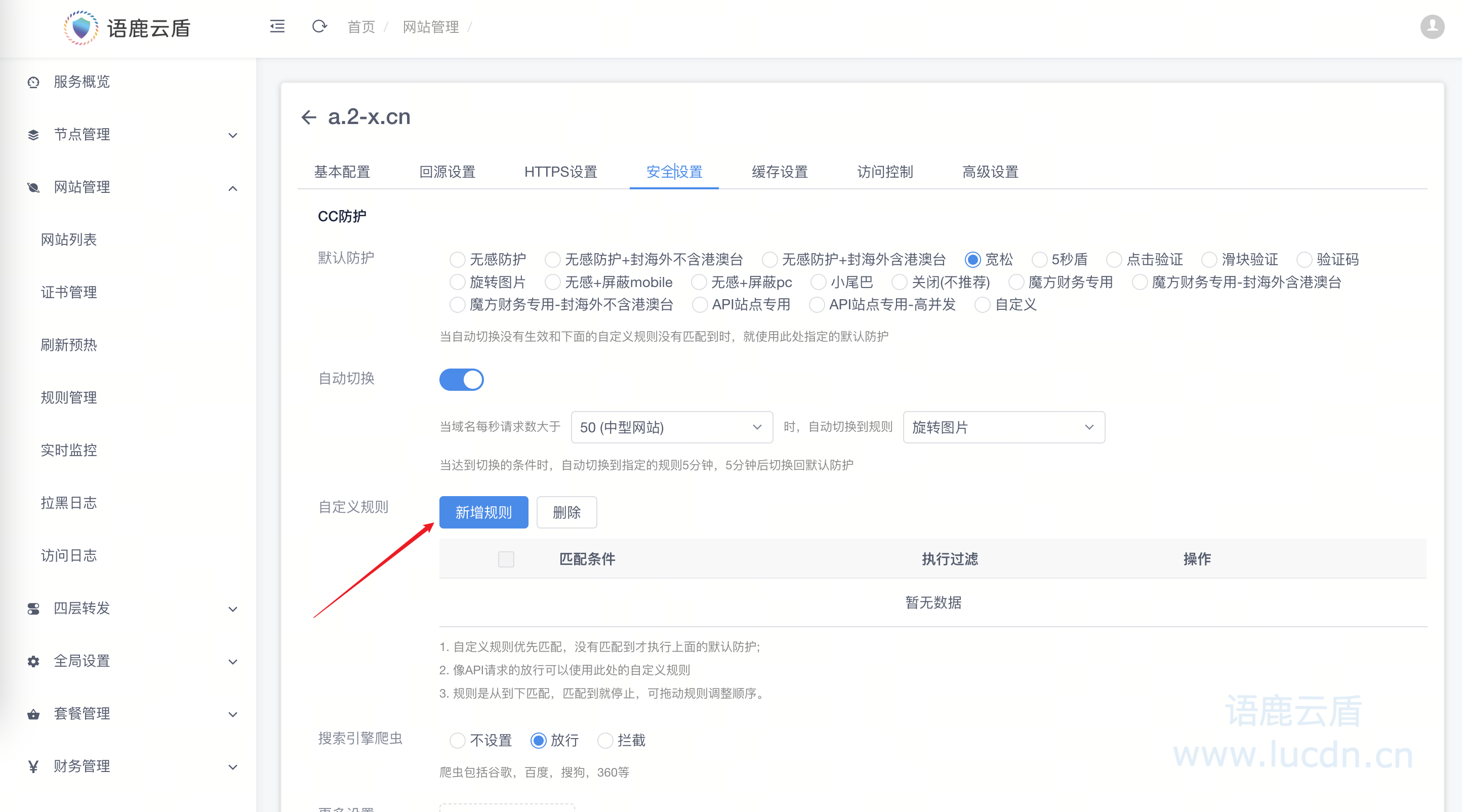
Task: Click the 删除 button next to 新增规则
Action: pos(566,512)
